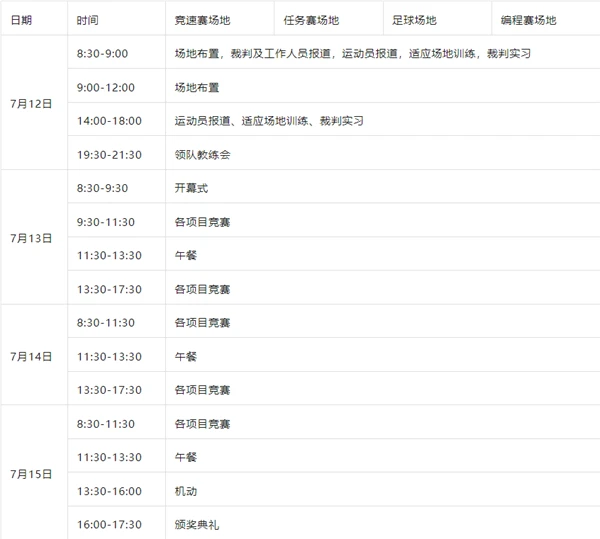
Task: Select the 7月12日 date cell
Action: 34,103
